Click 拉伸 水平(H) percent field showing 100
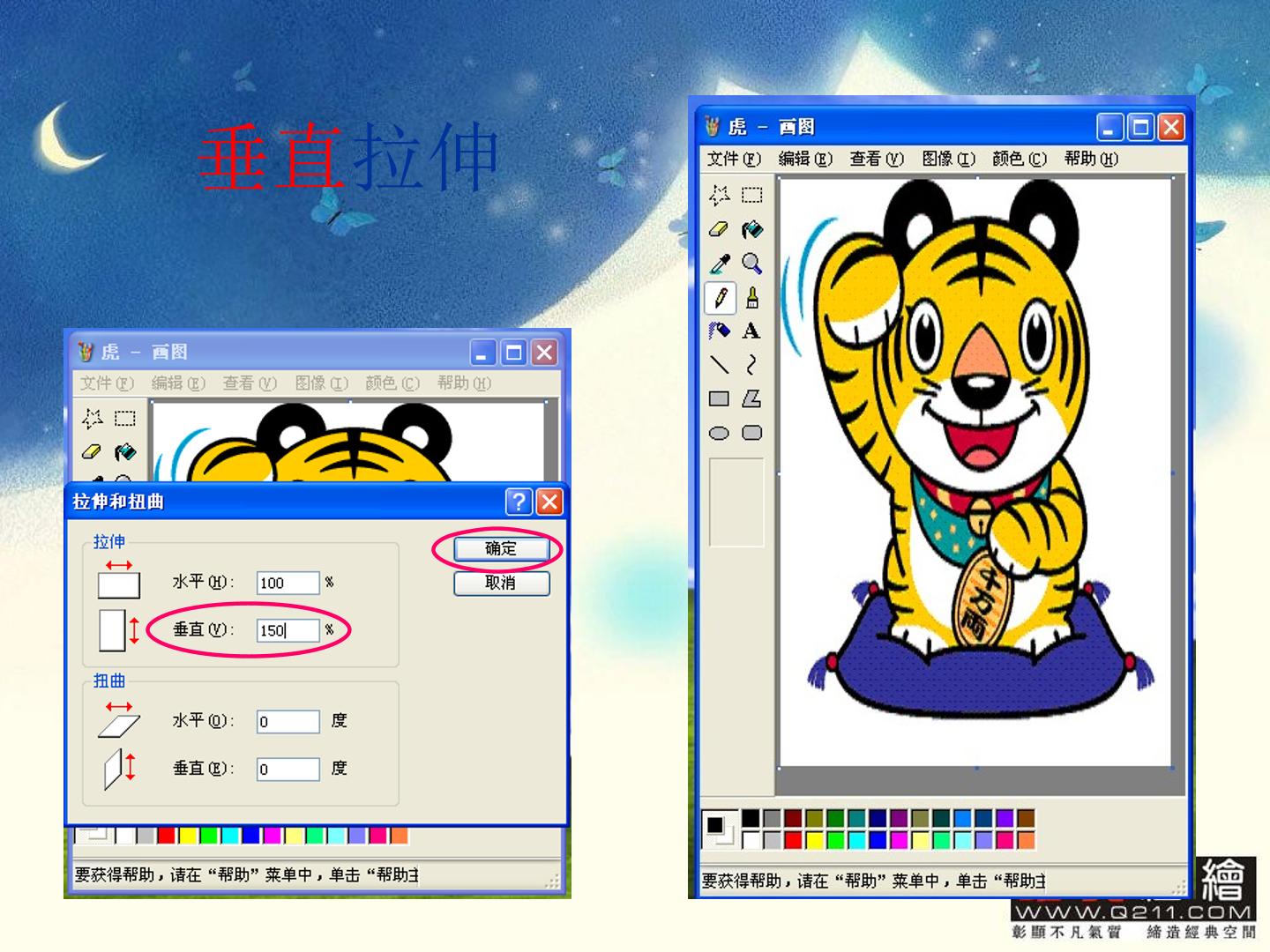 (x=288, y=583)
